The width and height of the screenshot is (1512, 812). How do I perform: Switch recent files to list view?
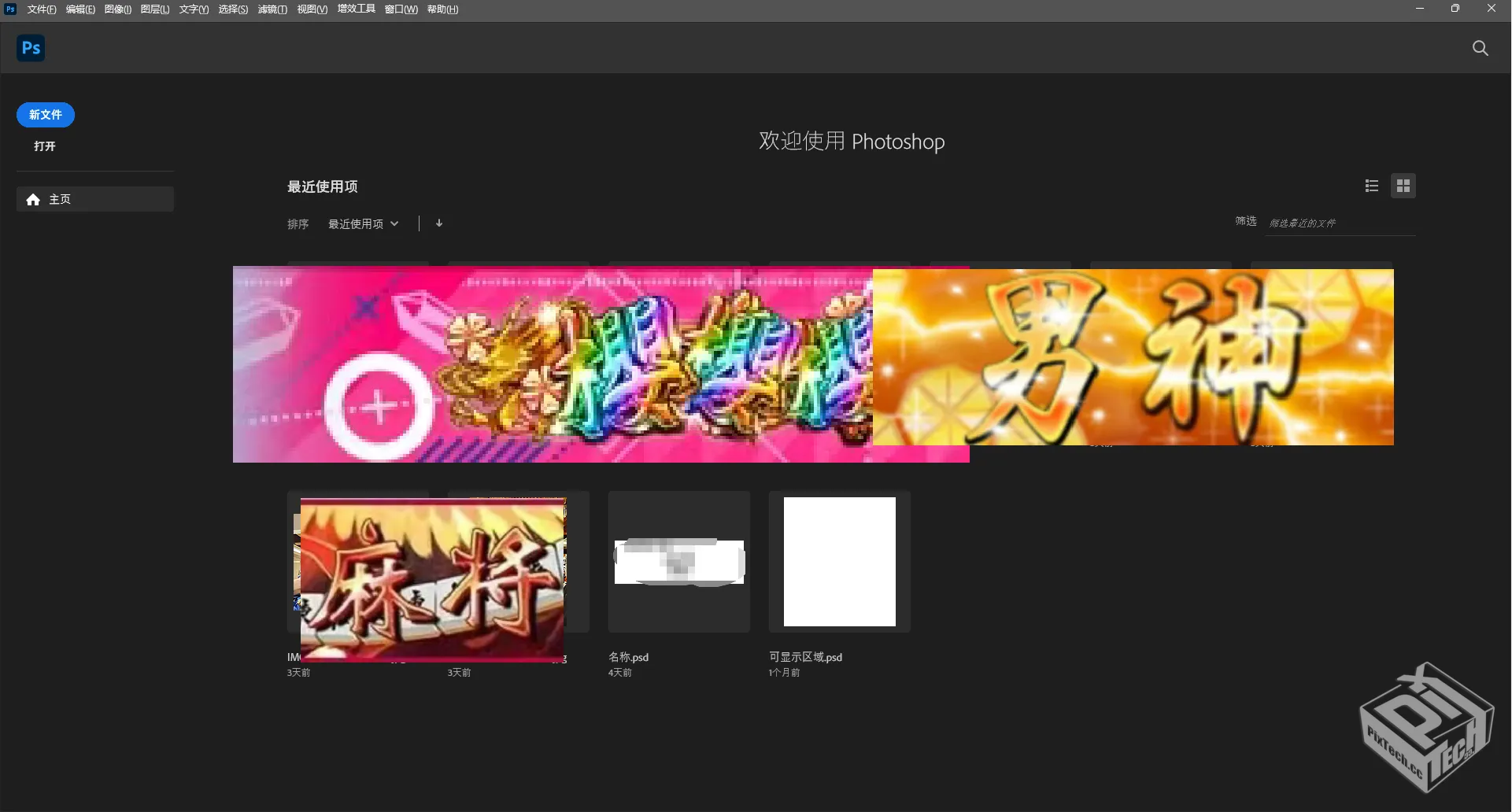tap(1372, 186)
